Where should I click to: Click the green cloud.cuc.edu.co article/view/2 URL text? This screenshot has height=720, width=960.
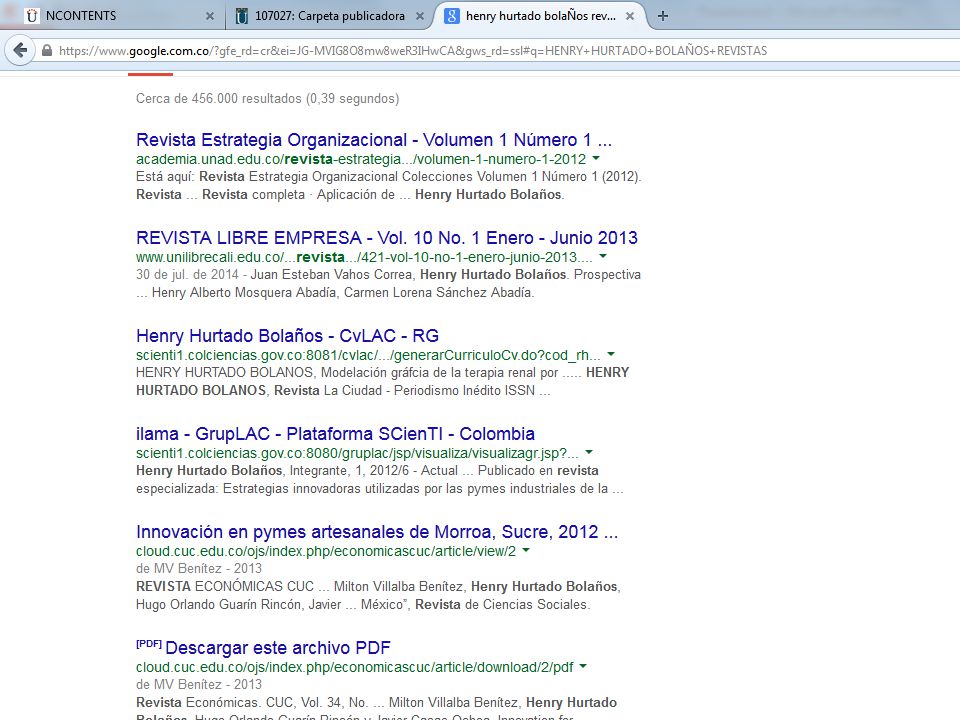tap(326, 551)
